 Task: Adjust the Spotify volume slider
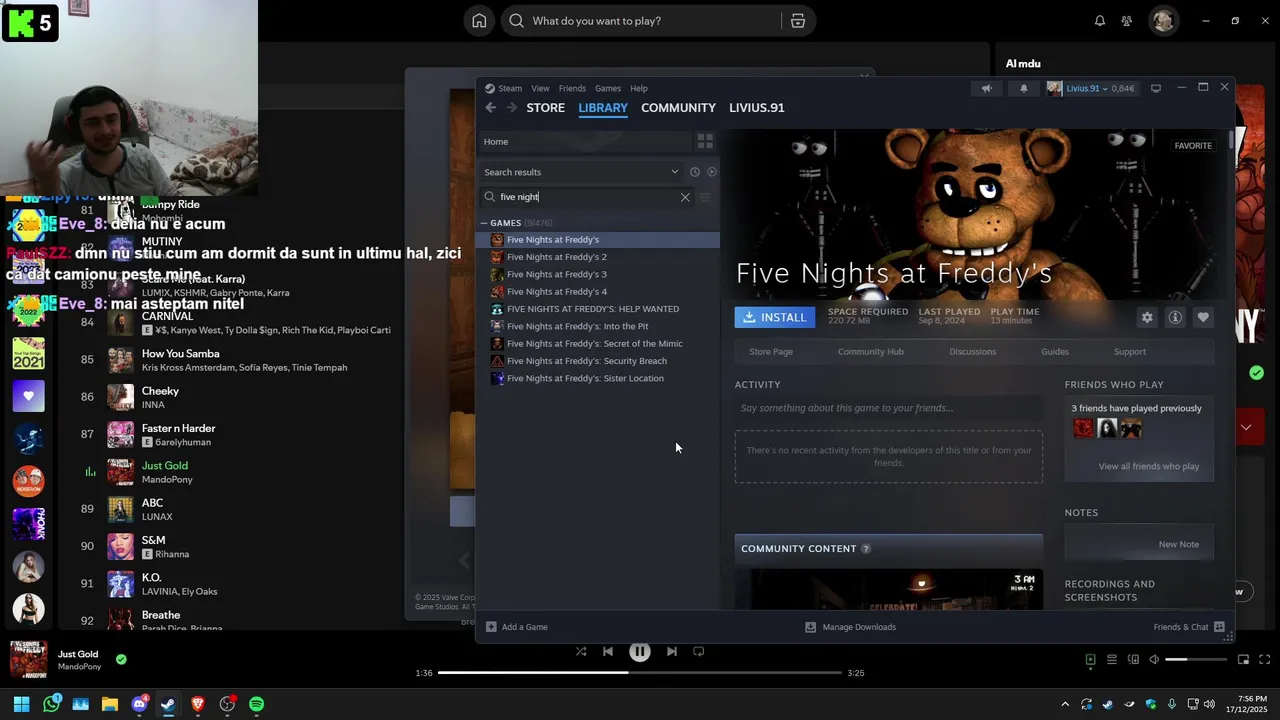click(1196, 660)
